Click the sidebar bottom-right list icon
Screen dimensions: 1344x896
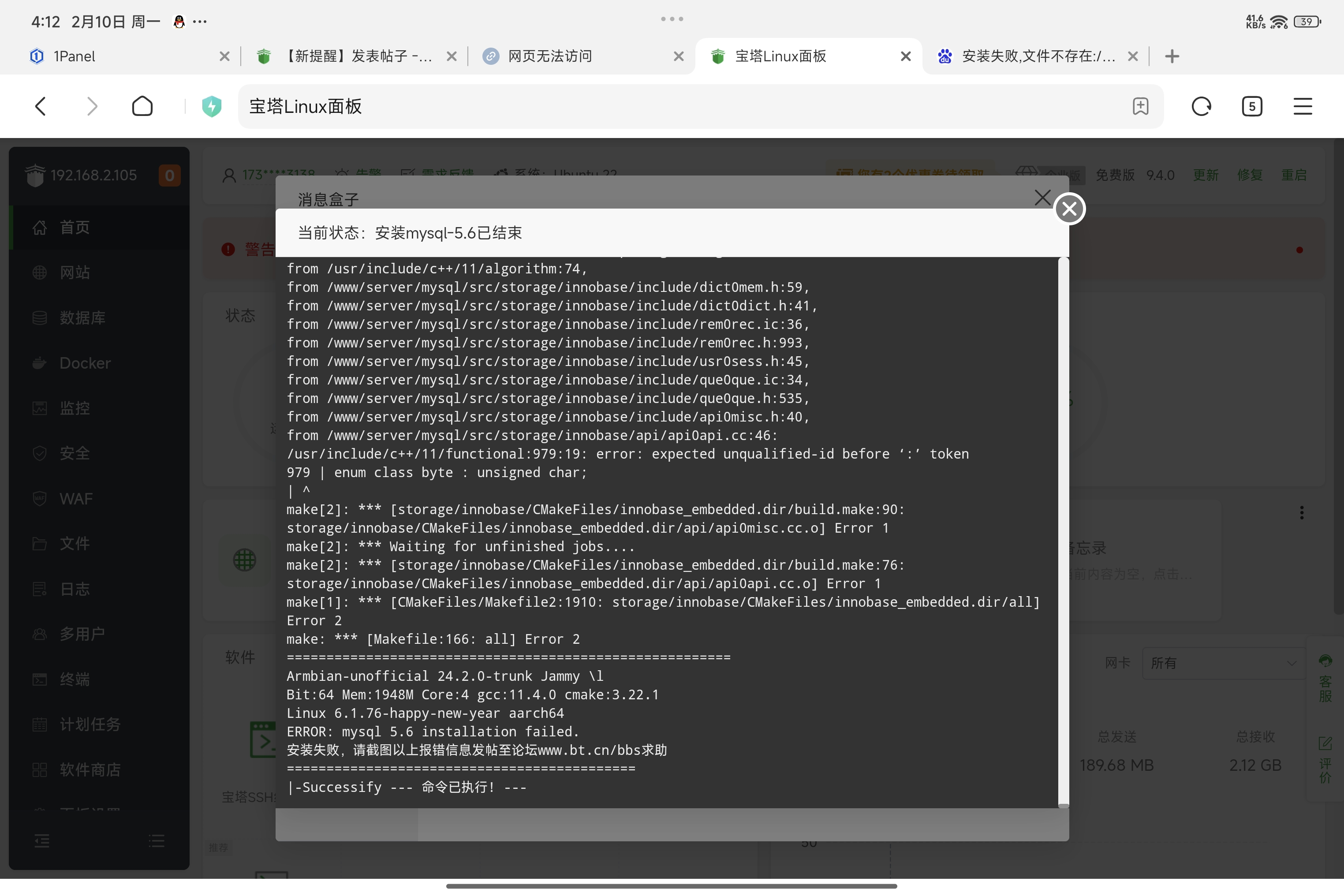(157, 841)
